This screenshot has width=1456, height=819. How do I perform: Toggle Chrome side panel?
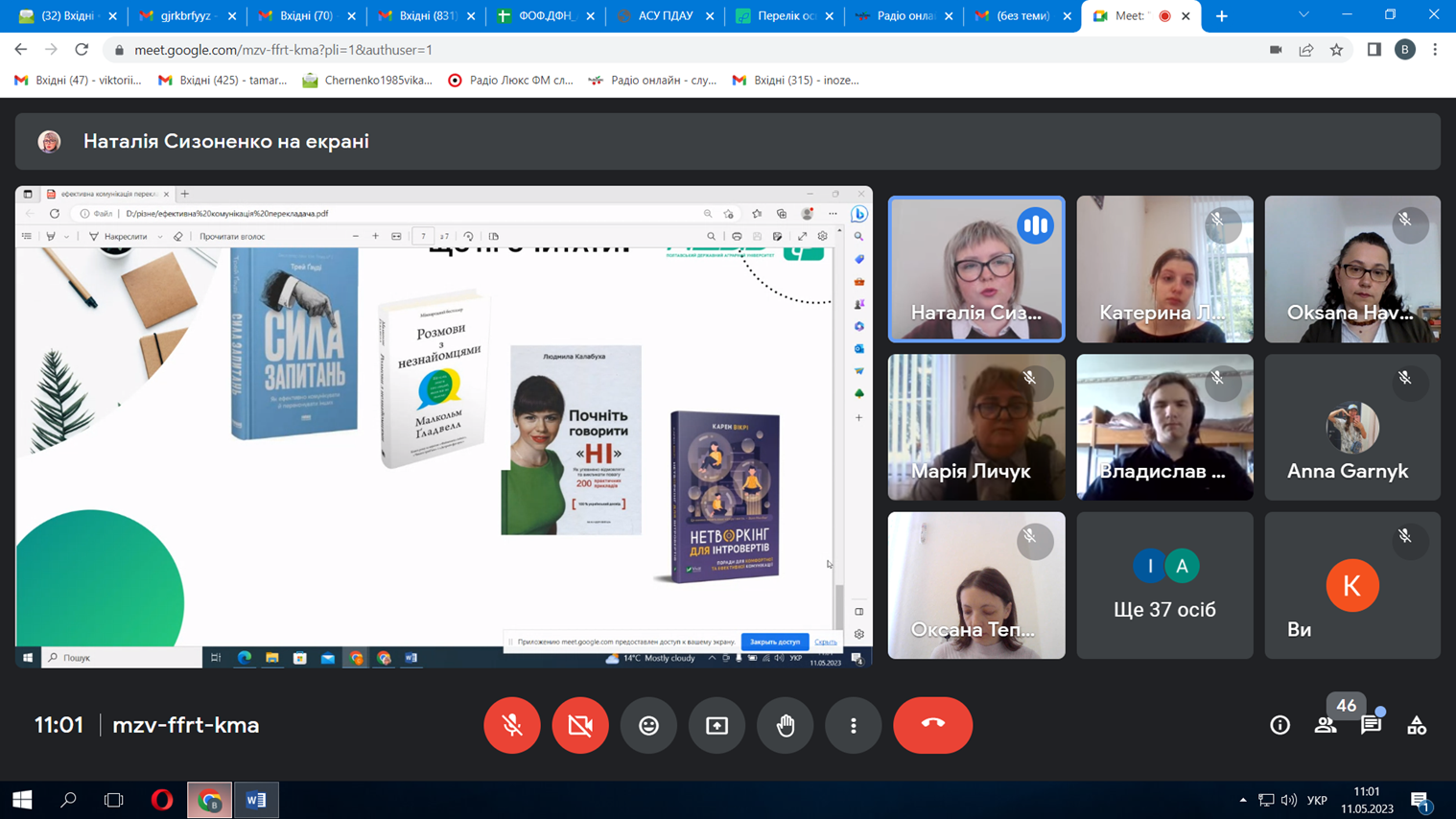(x=1374, y=50)
